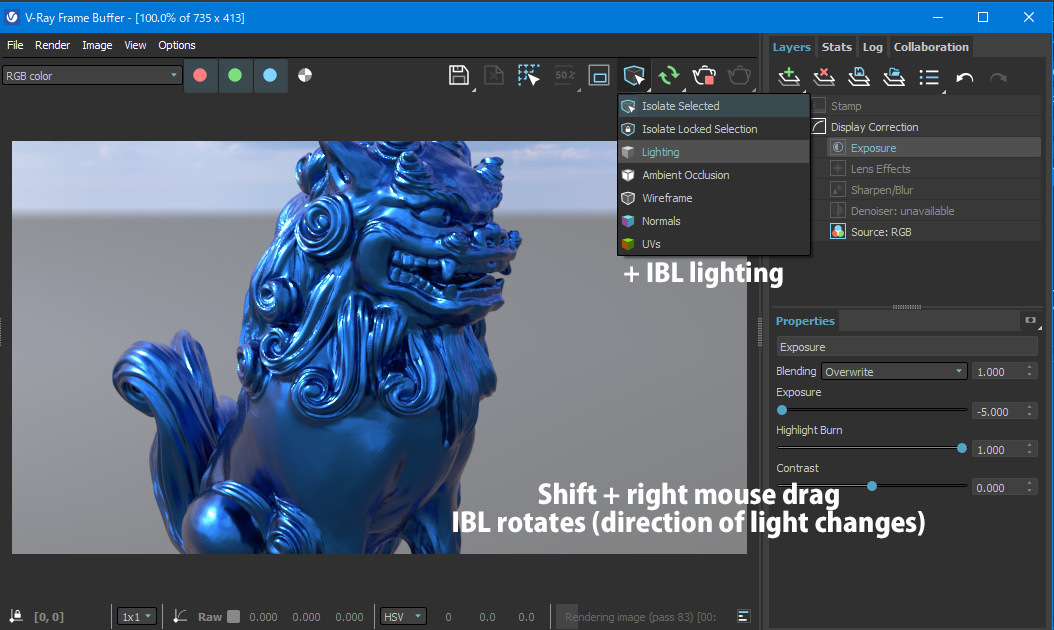Toggle the blue channel circle
The image size is (1054, 630).
tap(270, 75)
